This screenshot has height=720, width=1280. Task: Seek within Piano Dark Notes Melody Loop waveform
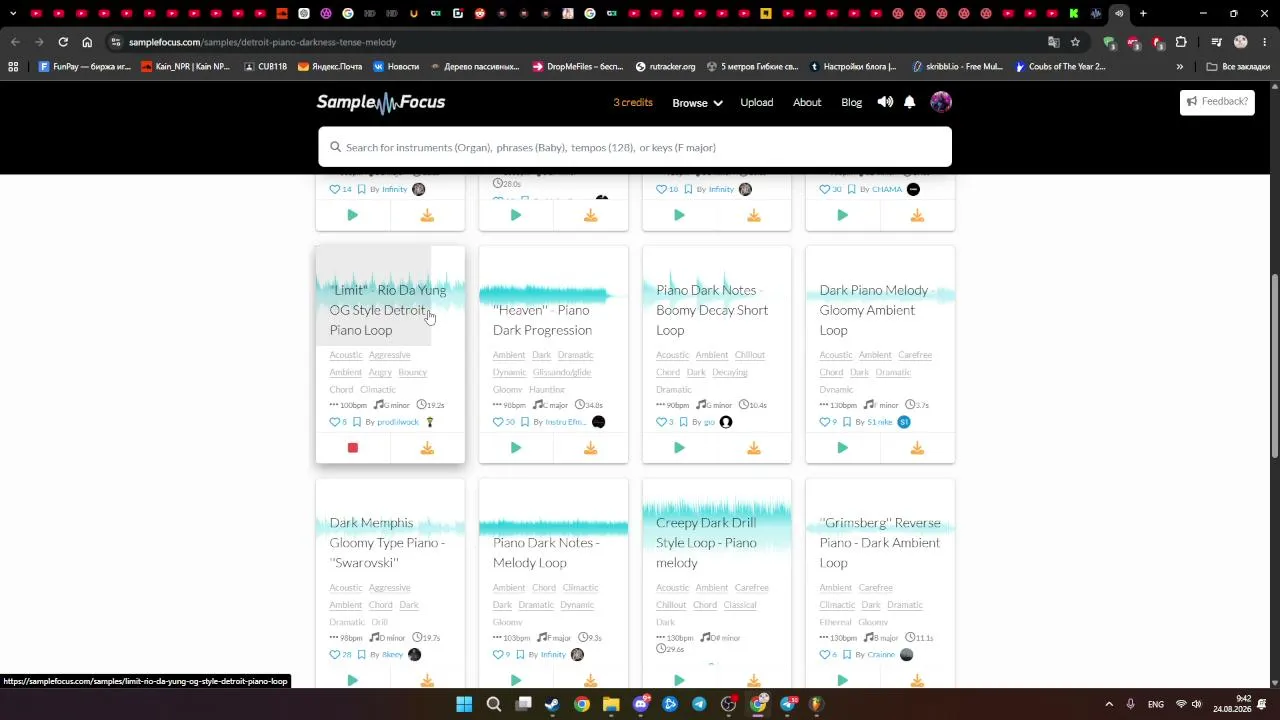pyautogui.click(x=553, y=527)
